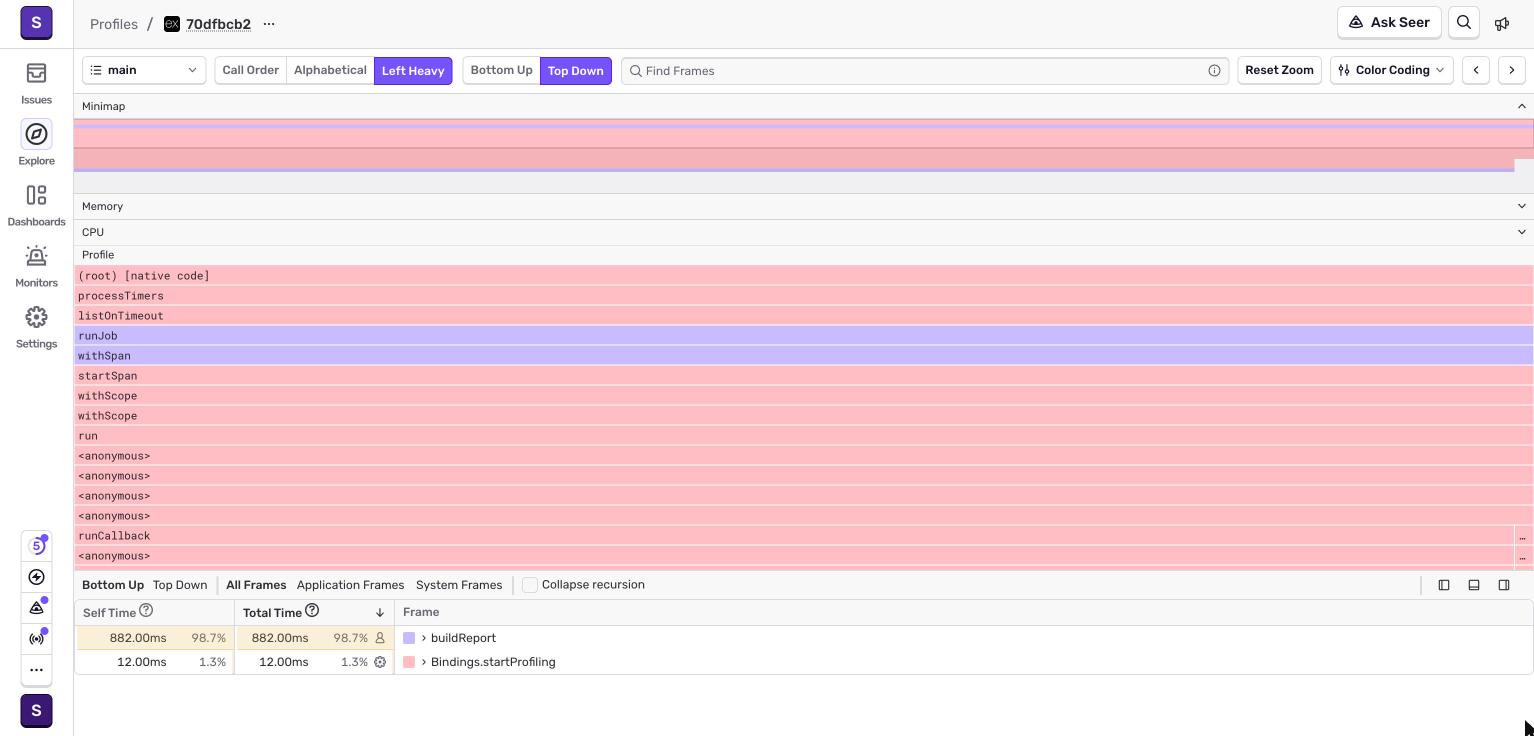
Task: Click Find Frames info icon
Action: tap(1214, 71)
